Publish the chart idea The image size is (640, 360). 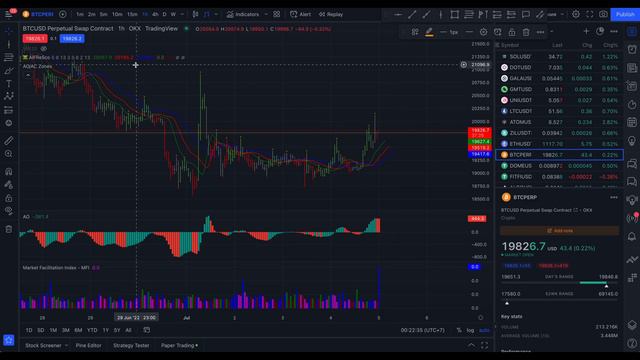point(624,14)
